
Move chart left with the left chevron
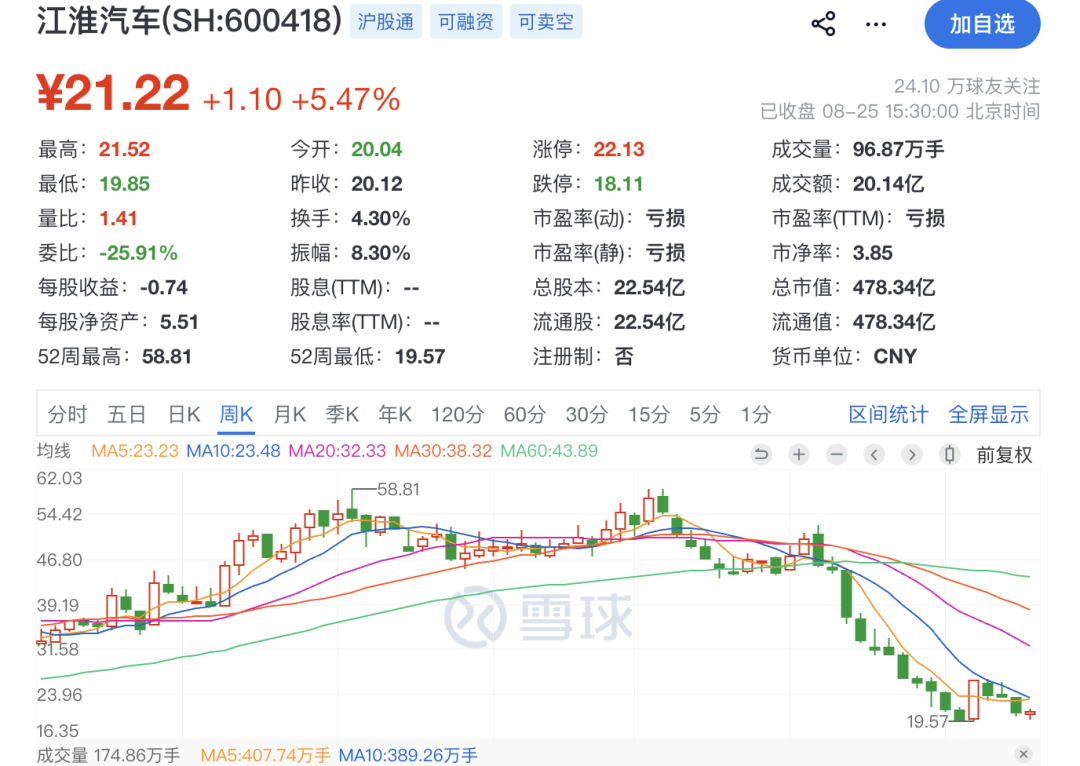coord(875,455)
